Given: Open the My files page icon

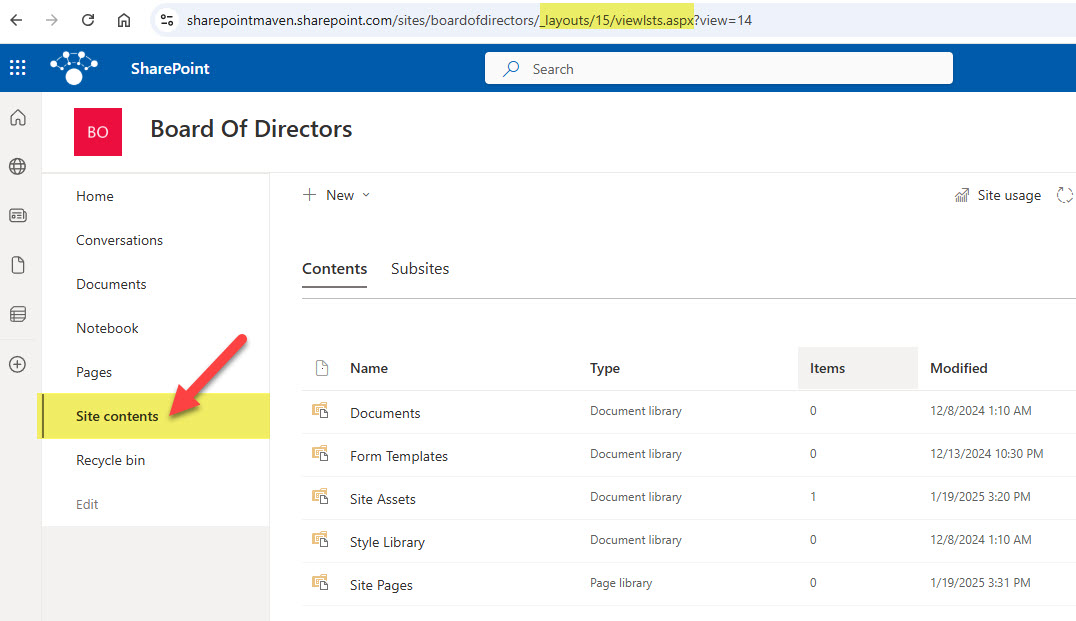Looking at the screenshot, I should (18, 265).
